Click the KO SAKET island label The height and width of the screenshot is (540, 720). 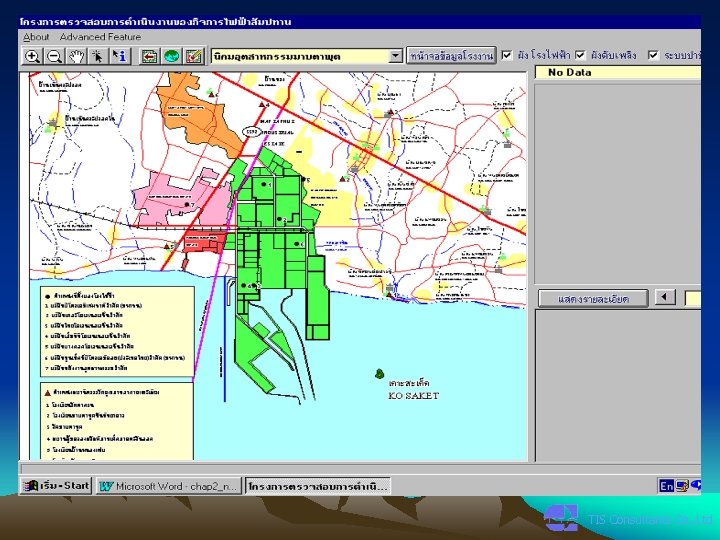coord(414,395)
